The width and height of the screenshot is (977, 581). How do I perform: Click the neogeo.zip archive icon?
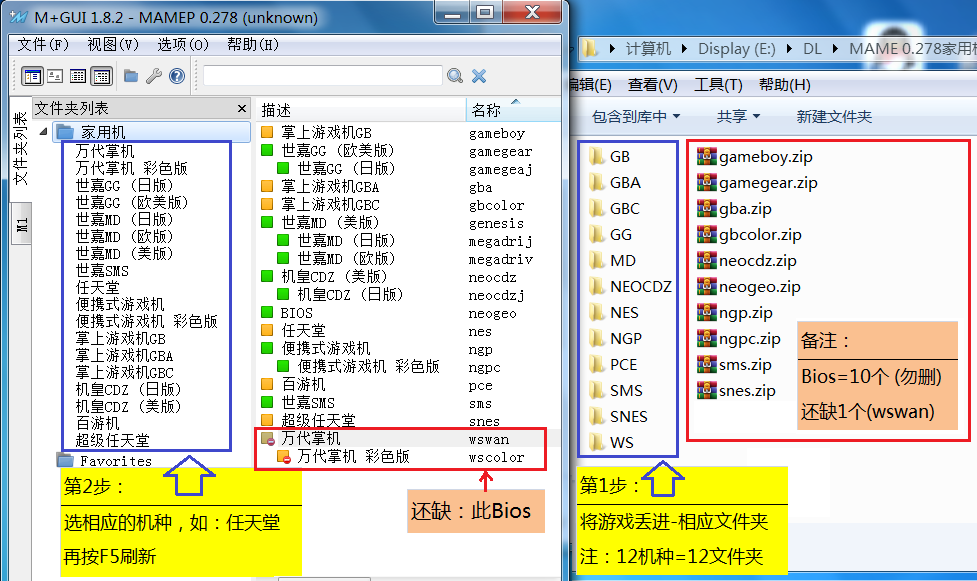pyautogui.click(x=707, y=286)
